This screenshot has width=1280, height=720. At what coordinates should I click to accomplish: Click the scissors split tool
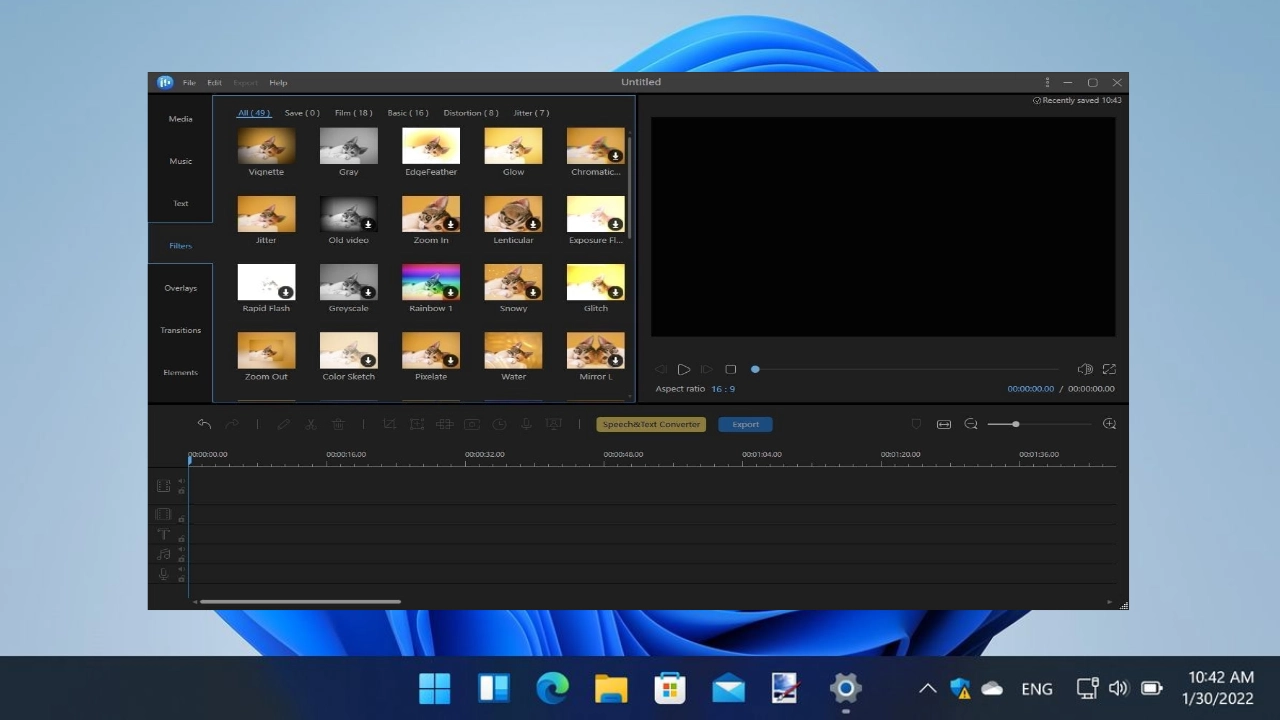[311, 424]
